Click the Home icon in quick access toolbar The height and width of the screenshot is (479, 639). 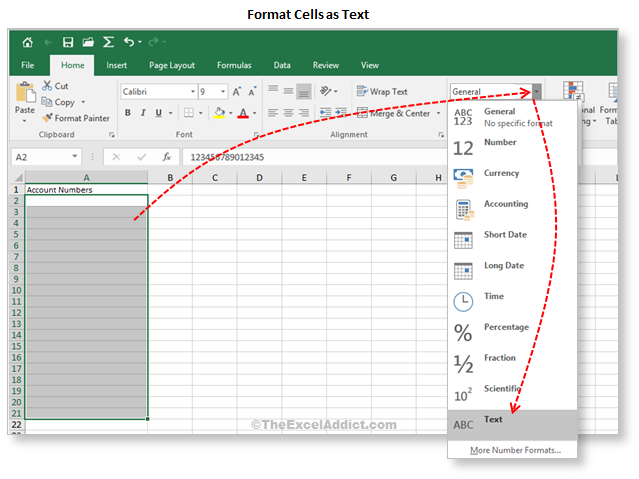(27, 42)
